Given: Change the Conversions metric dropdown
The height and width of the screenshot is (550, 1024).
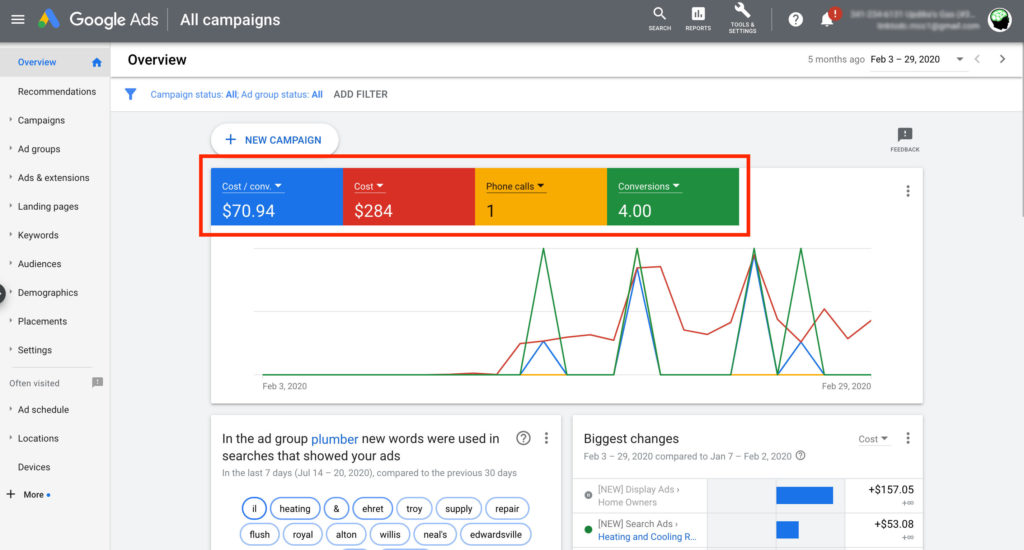Looking at the screenshot, I should tap(649, 186).
